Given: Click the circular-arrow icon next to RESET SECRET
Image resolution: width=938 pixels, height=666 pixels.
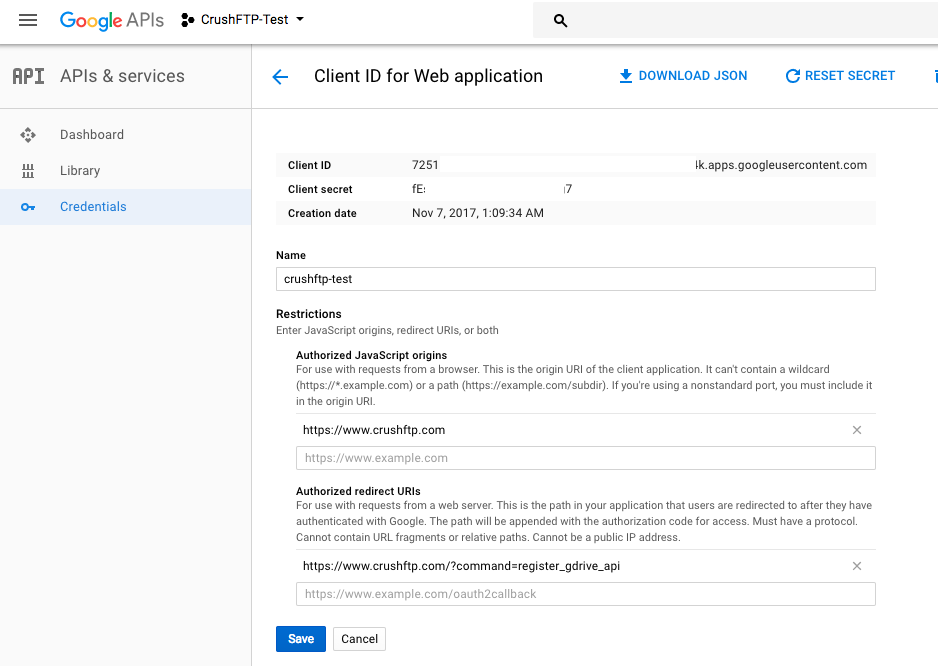Looking at the screenshot, I should click(793, 76).
